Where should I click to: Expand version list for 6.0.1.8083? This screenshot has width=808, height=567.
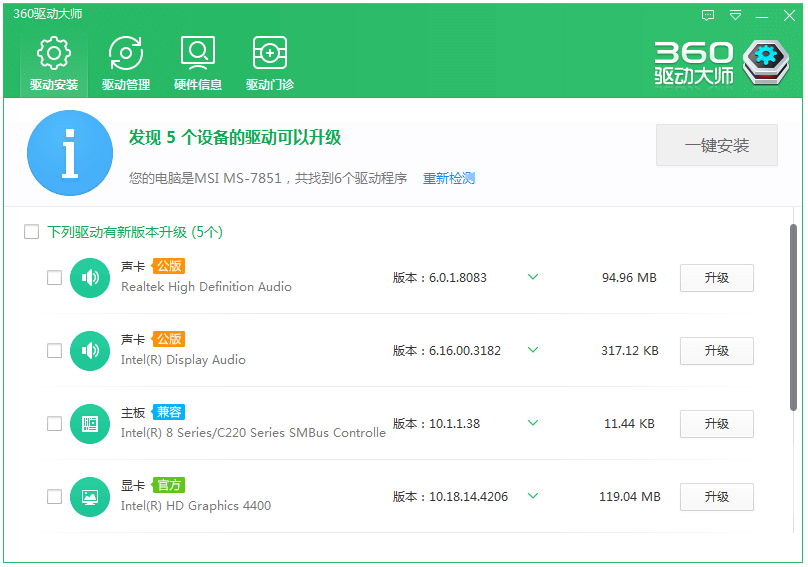click(533, 277)
